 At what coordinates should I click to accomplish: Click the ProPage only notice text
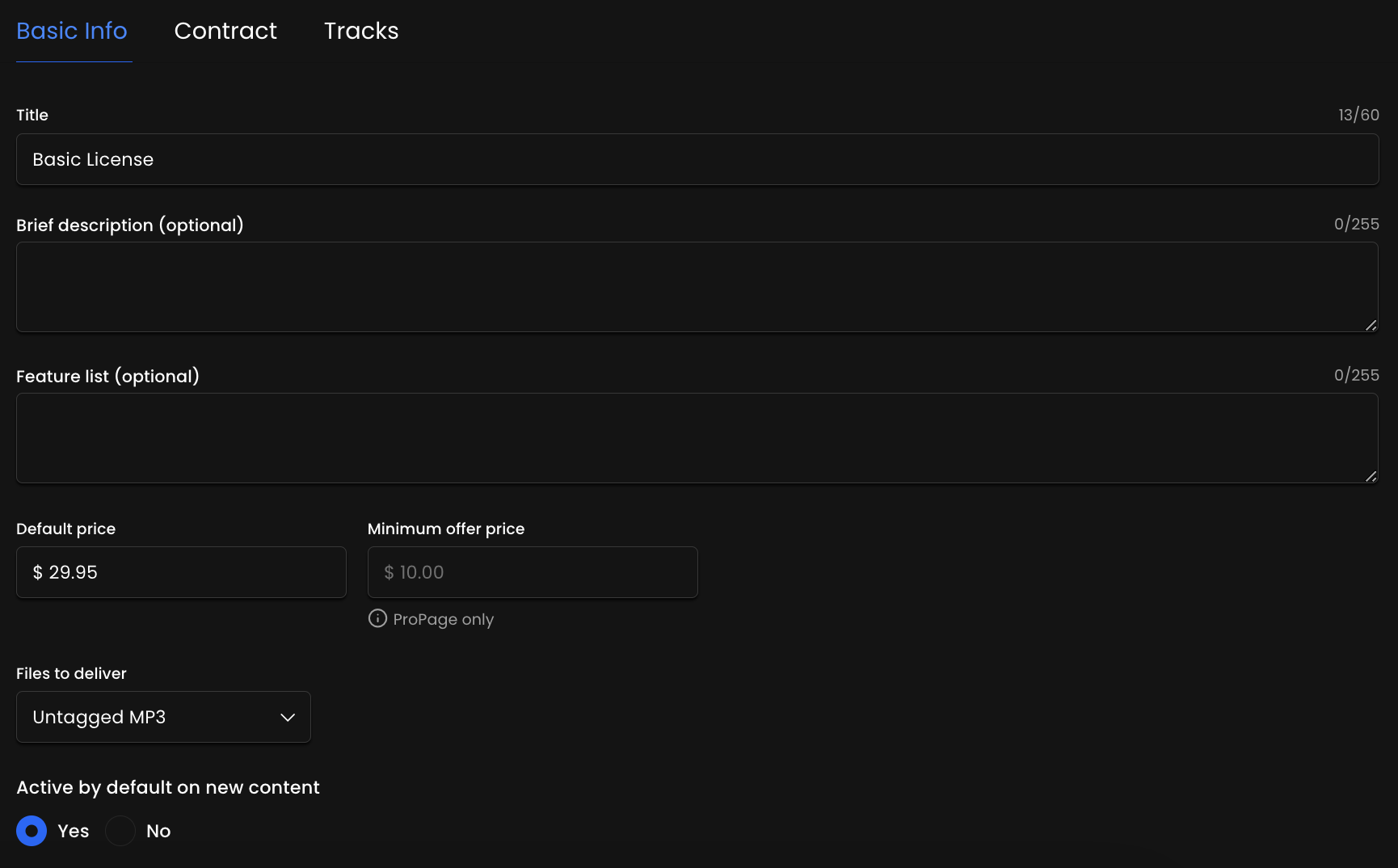tap(443, 619)
